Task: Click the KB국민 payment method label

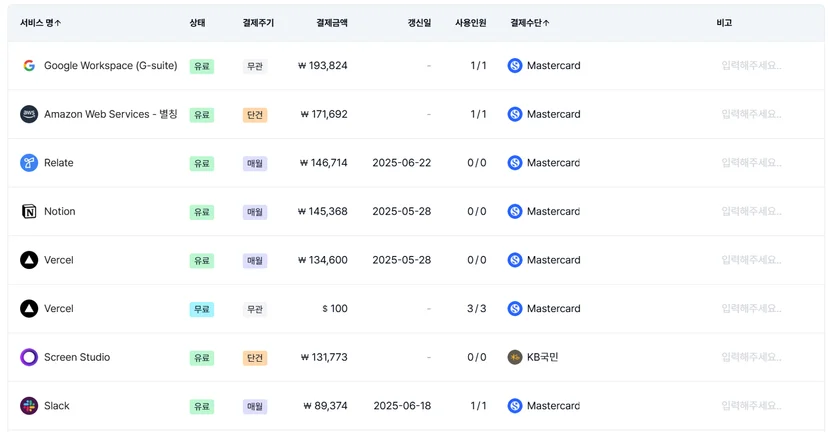Action: (x=542, y=357)
